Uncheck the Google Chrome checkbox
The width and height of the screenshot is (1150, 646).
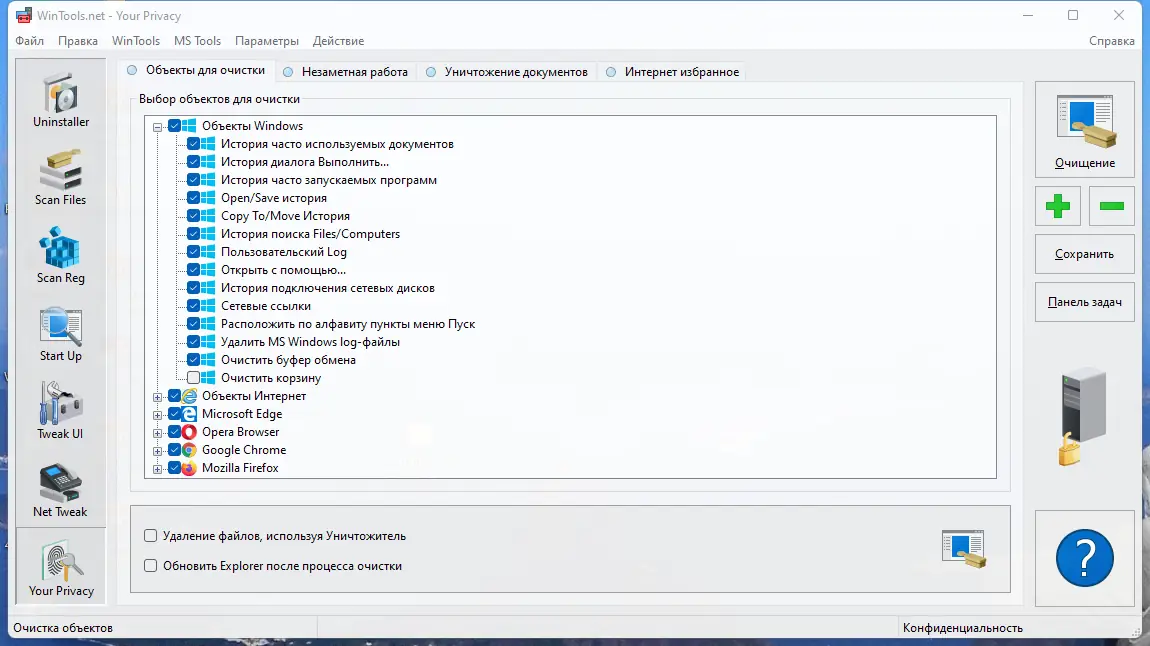coord(175,450)
